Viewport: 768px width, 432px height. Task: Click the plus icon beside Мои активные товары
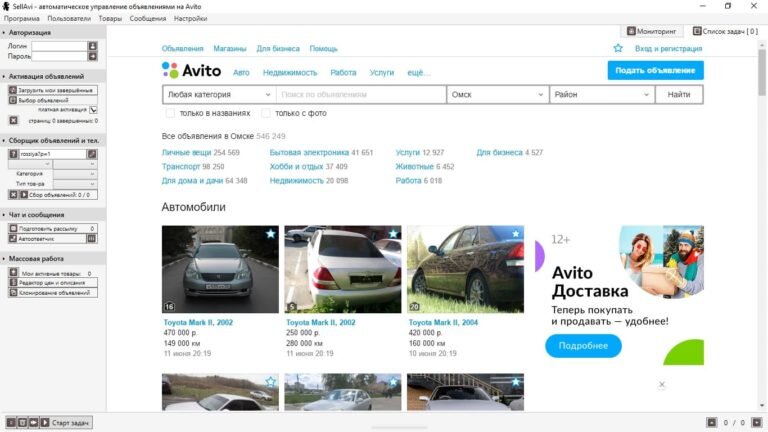(x=13, y=272)
